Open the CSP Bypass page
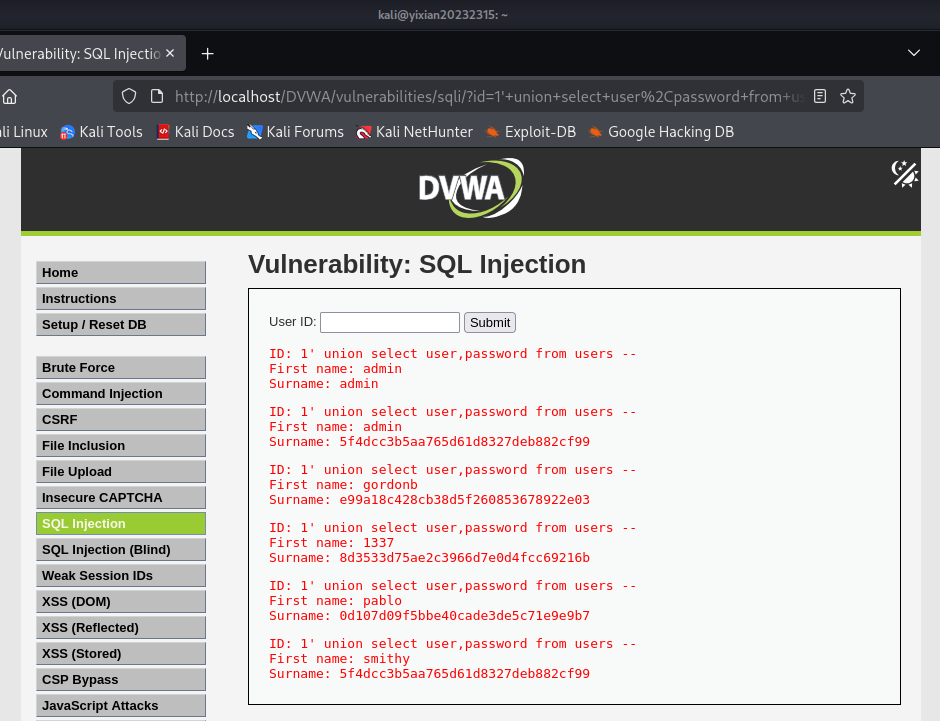The width and height of the screenshot is (940, 721). (x=120, y=679)
